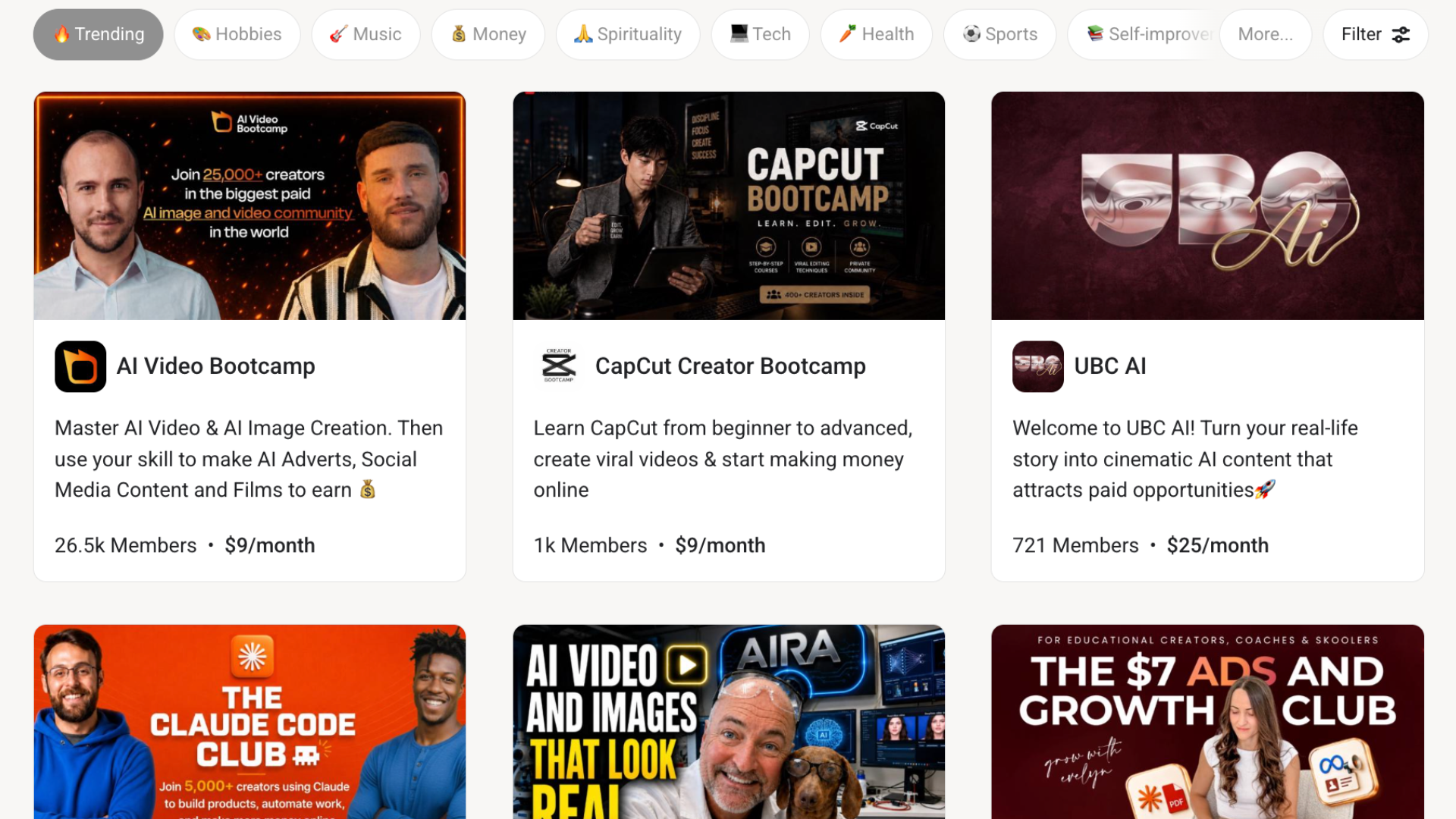The width and height of the screenshot is (1456, 819).
Task: Click the AI Video Bootcamp logo icon
Action: pos(80,366)
